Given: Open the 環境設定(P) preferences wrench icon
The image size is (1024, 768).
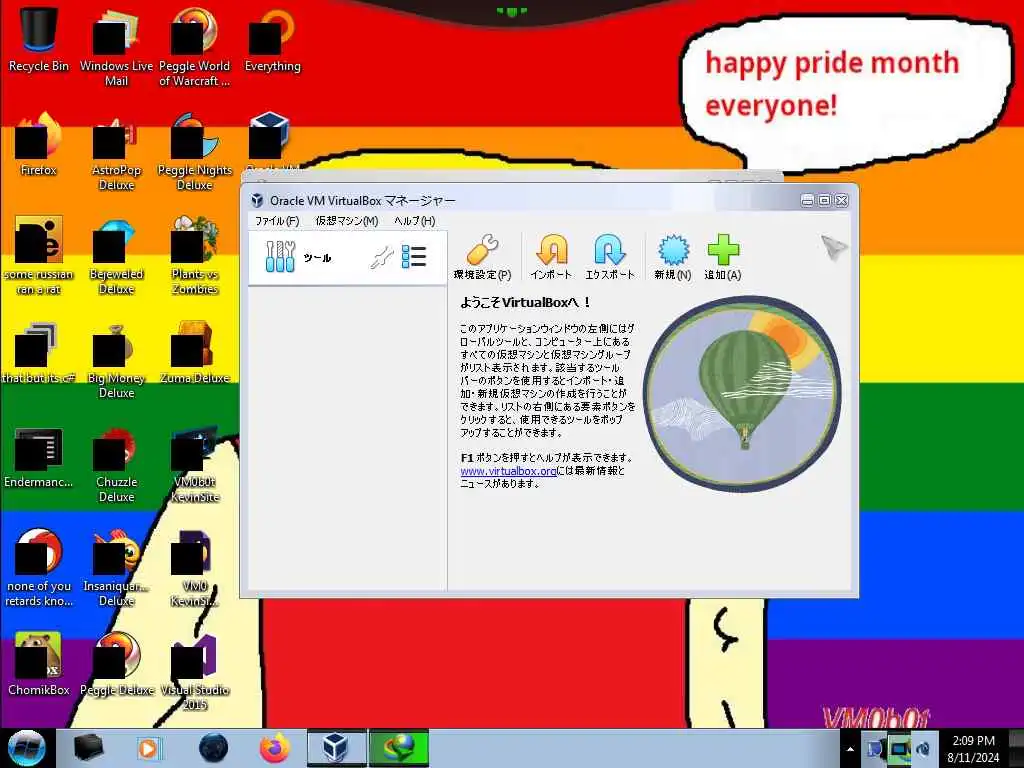Looking at the screenshot, I should 483,257.
